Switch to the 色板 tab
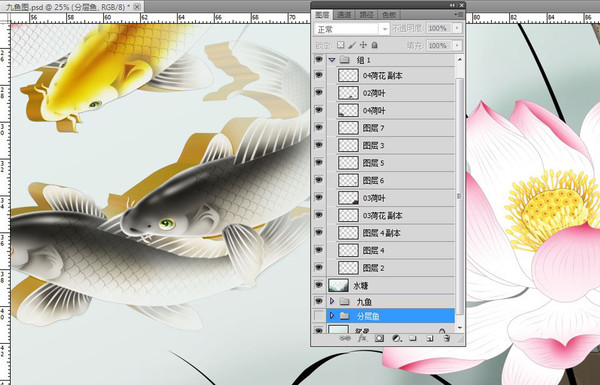This screenshot has width=600, height=385. 389,15
